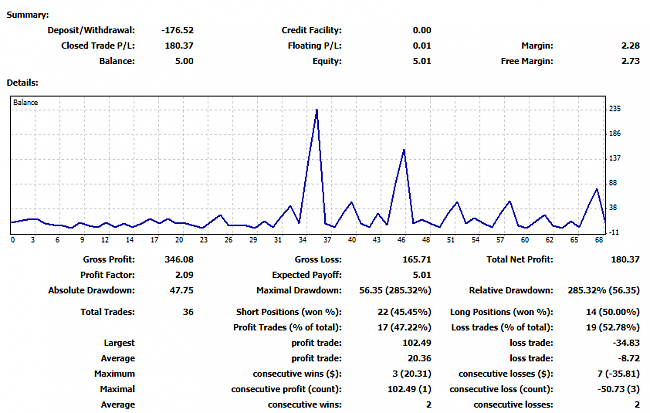Click the Margin value 2.28
The width and height of the screenshot is (650, 413).
click(x=631, y=46)
